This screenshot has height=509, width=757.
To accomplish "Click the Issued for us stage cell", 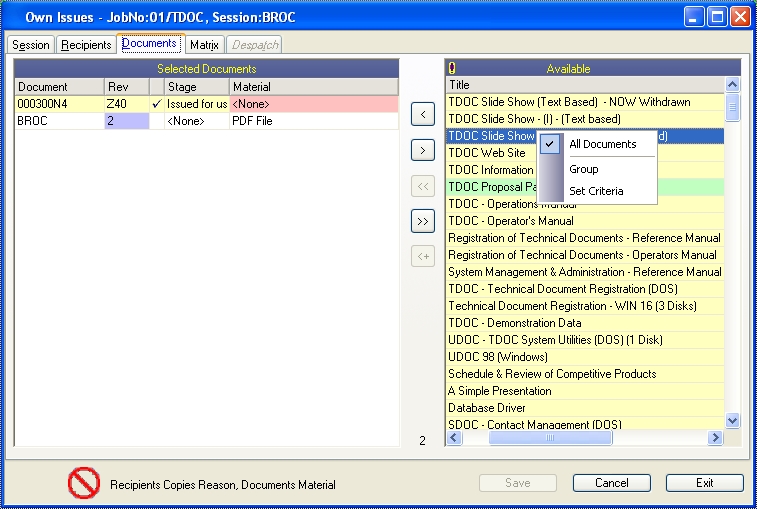I will coord(196,104).
